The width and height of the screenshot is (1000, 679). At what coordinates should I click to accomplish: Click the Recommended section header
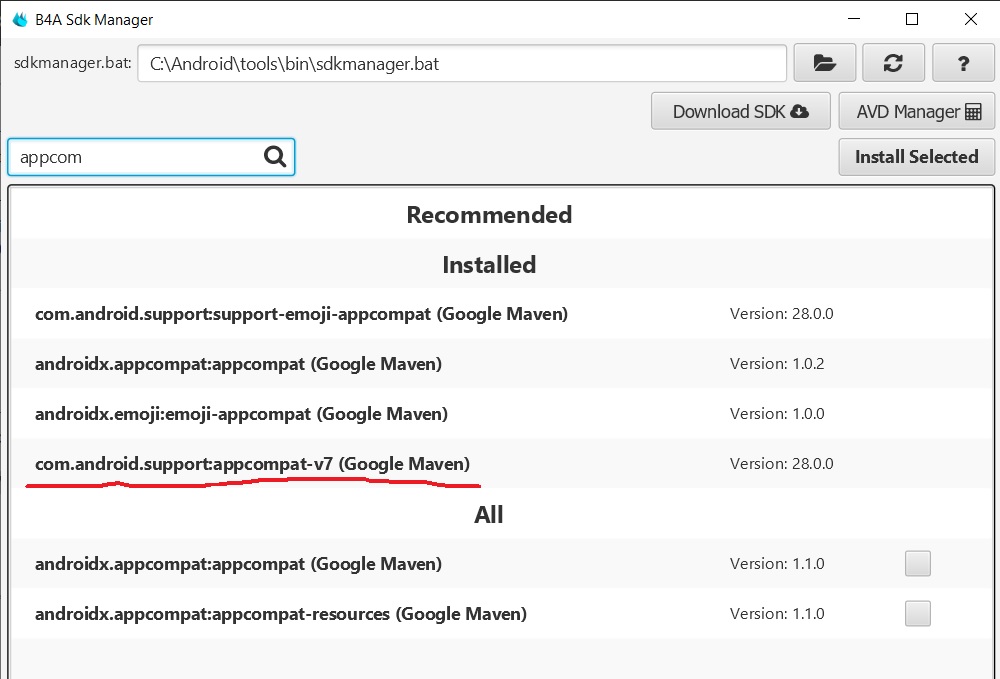[489, 215]
